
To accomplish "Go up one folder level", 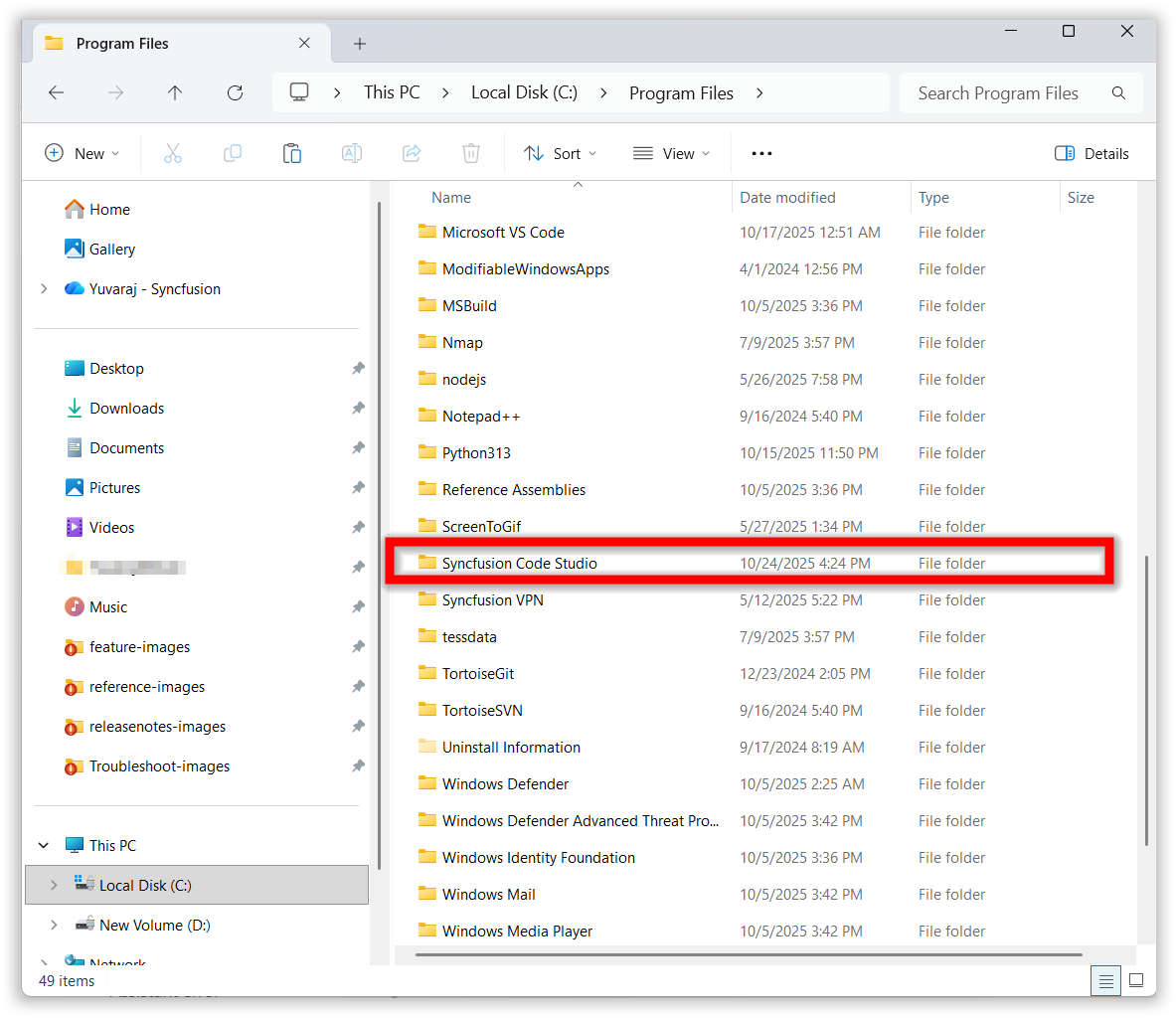I will (175, 92).
